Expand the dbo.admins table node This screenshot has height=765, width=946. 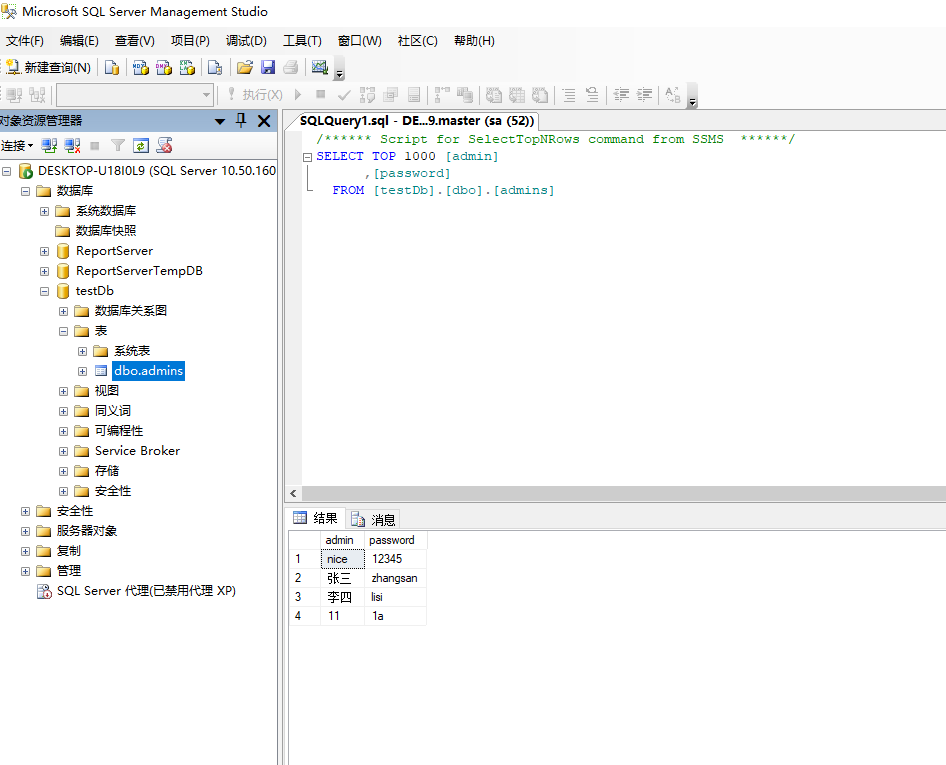coord(83,371)
